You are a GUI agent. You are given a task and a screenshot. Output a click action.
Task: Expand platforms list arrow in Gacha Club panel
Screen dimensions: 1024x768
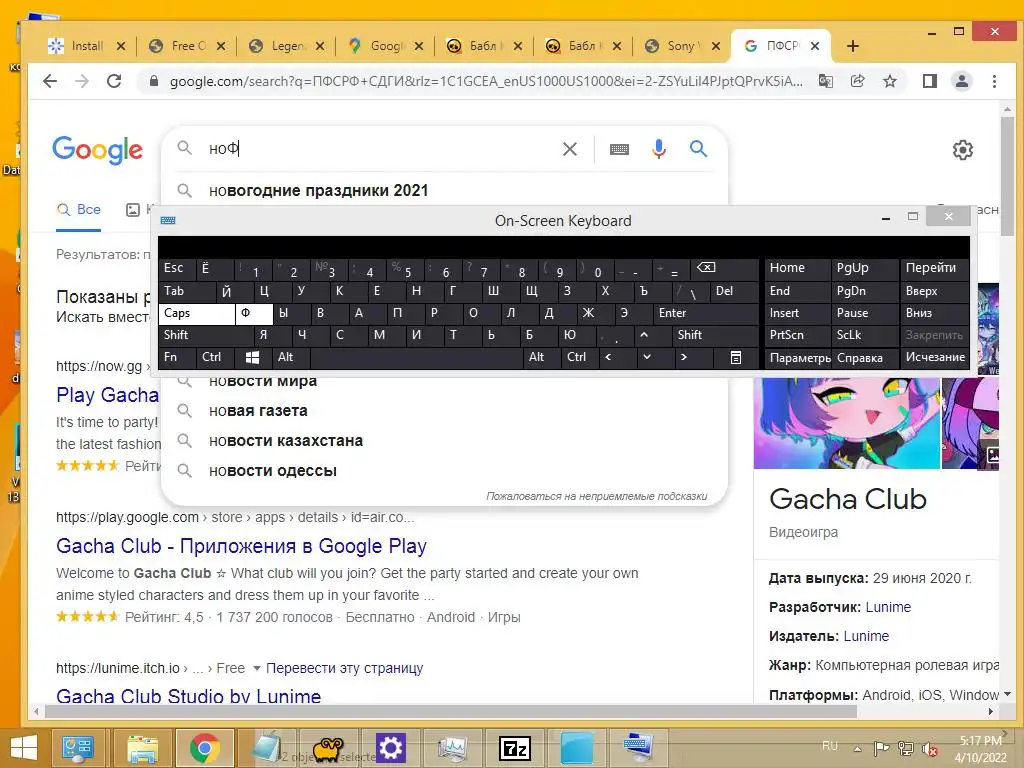[x=1007, y=694]
